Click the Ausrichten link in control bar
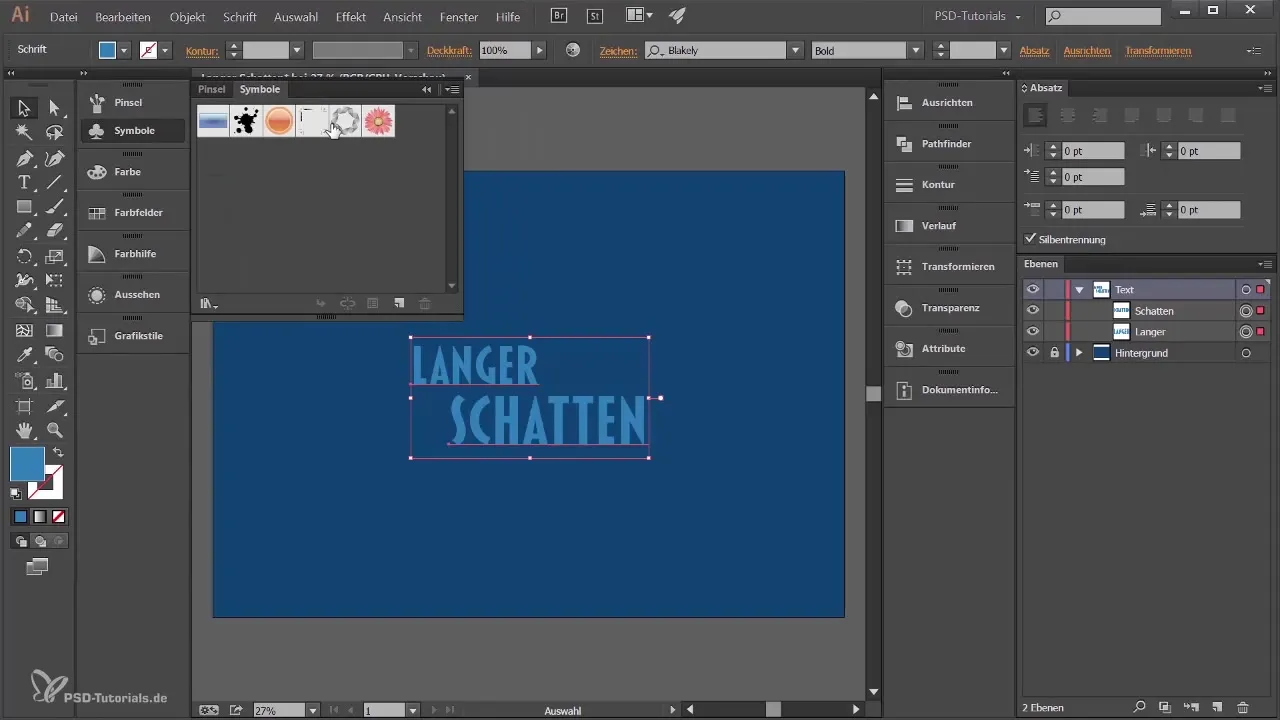1280x720 pixels. click(1087, 50)
